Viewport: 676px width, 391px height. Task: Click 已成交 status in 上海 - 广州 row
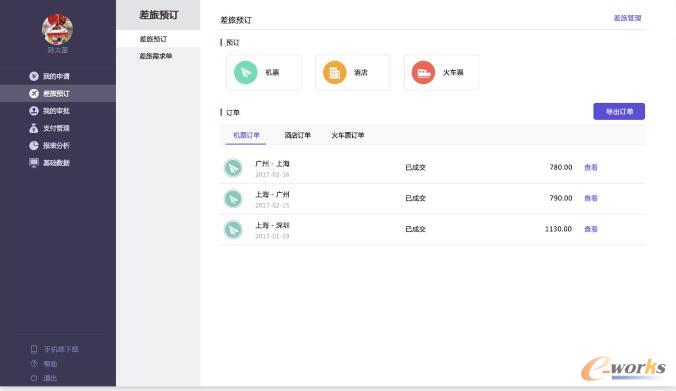click(x=415, y=198)
